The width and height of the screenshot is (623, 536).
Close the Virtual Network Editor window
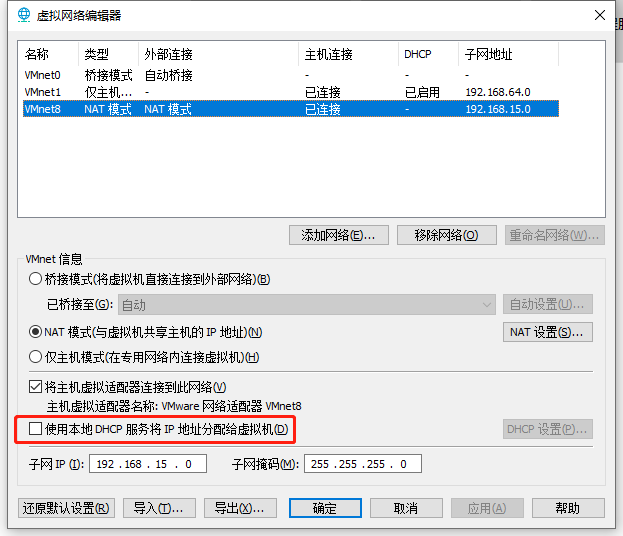600,15
